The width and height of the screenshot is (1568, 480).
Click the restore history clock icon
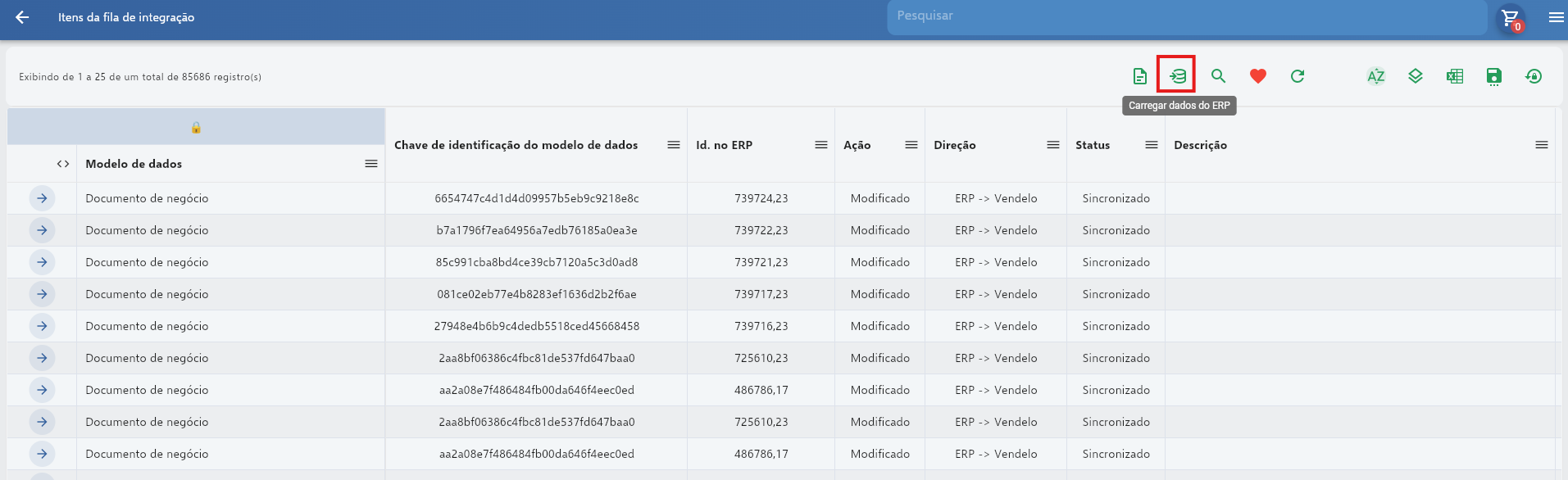[1533, 76]
